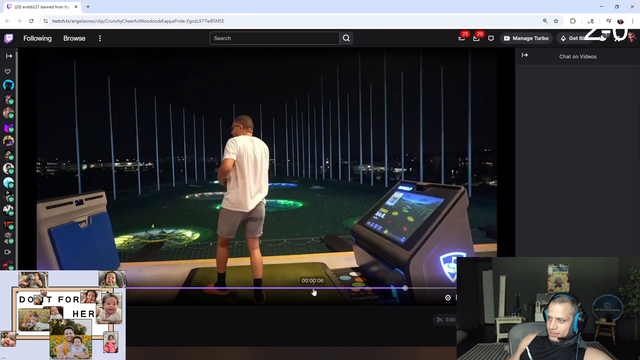Close the erobb221 banned browser tab
The height and width of the screenshot is (360, 640).
pyautogui.click(x=76, y=7)
